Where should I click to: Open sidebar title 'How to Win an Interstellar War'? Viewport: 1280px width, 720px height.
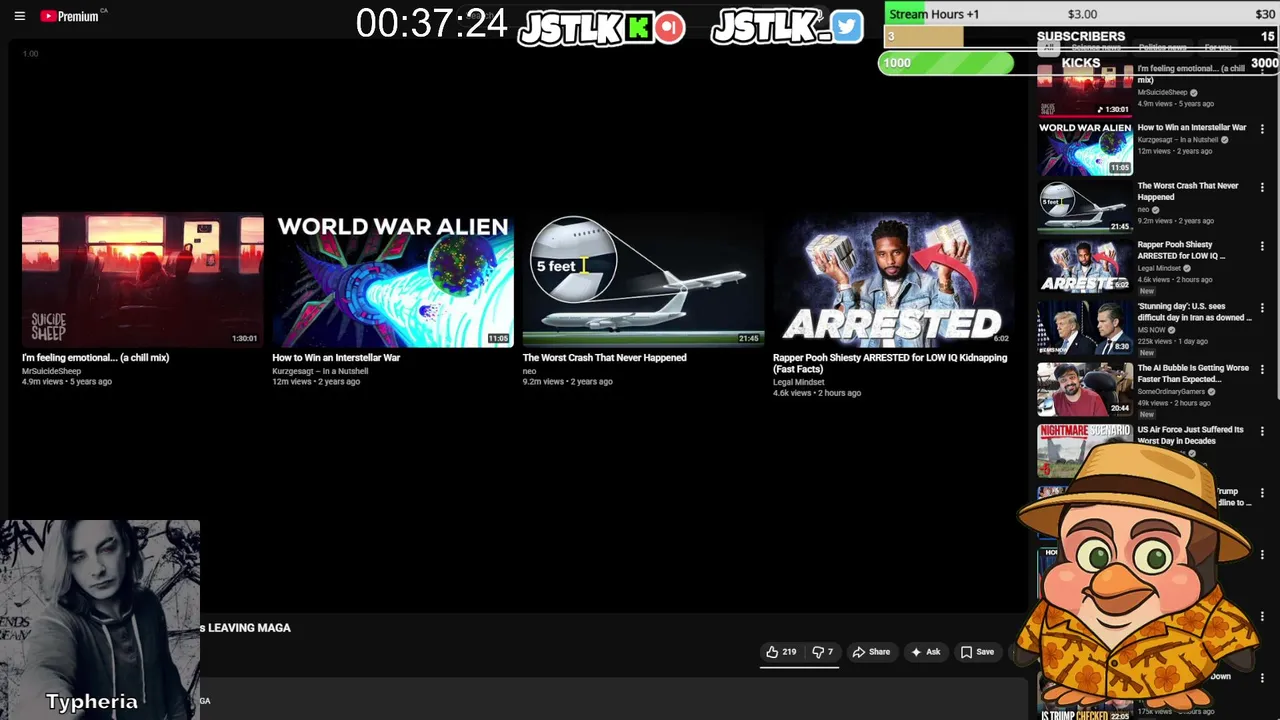[x=1192, y=128]
